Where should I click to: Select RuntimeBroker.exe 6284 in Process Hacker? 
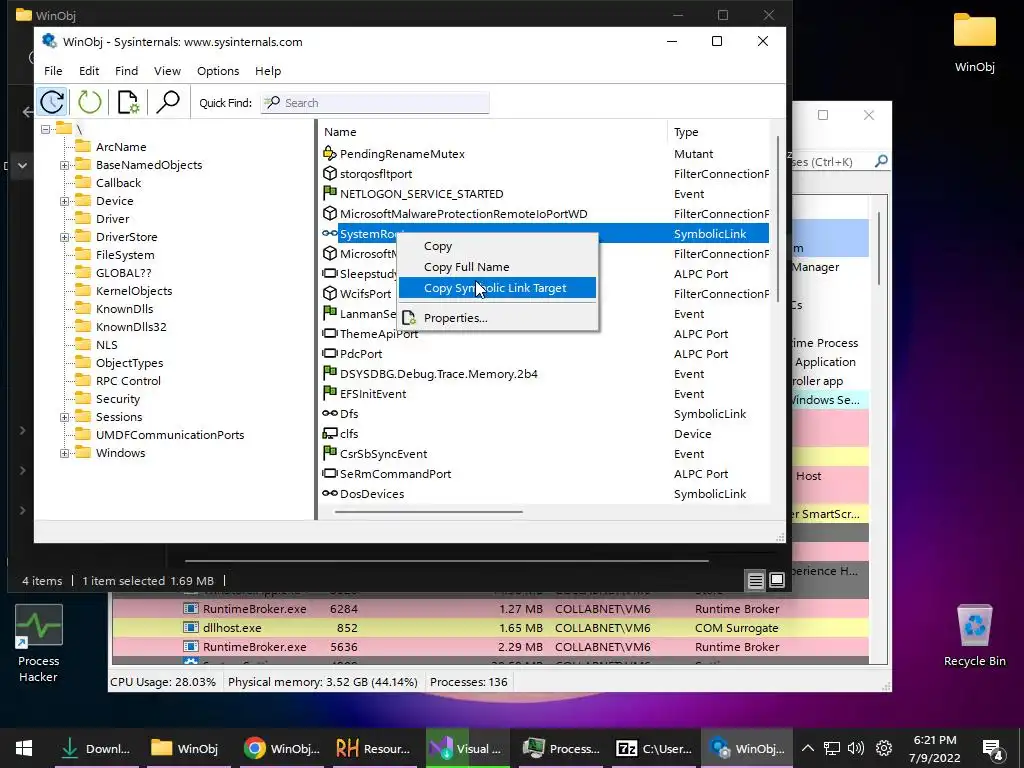(490, 609)
